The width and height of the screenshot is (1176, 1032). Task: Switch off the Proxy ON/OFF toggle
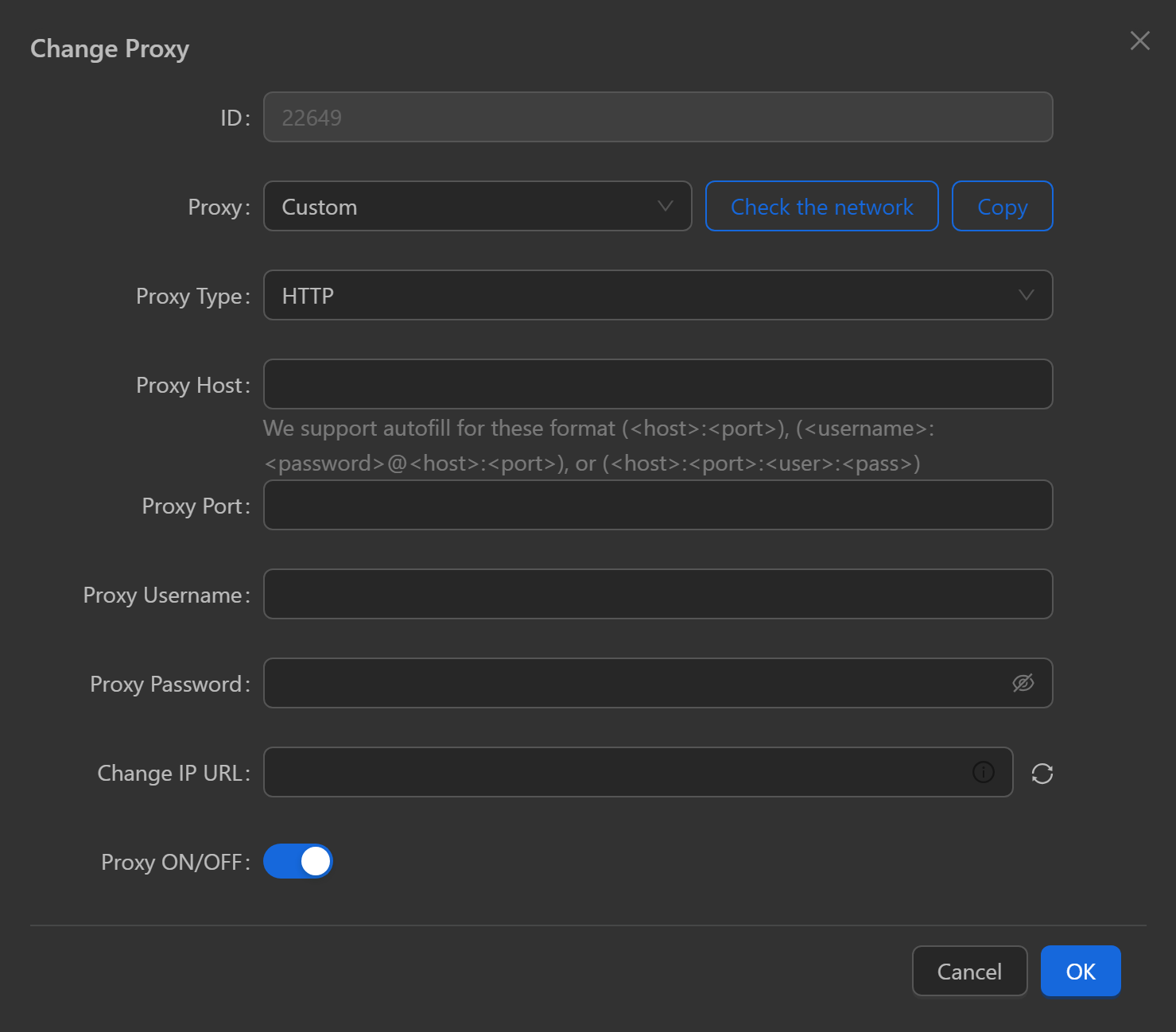click(x=298, y=861)
